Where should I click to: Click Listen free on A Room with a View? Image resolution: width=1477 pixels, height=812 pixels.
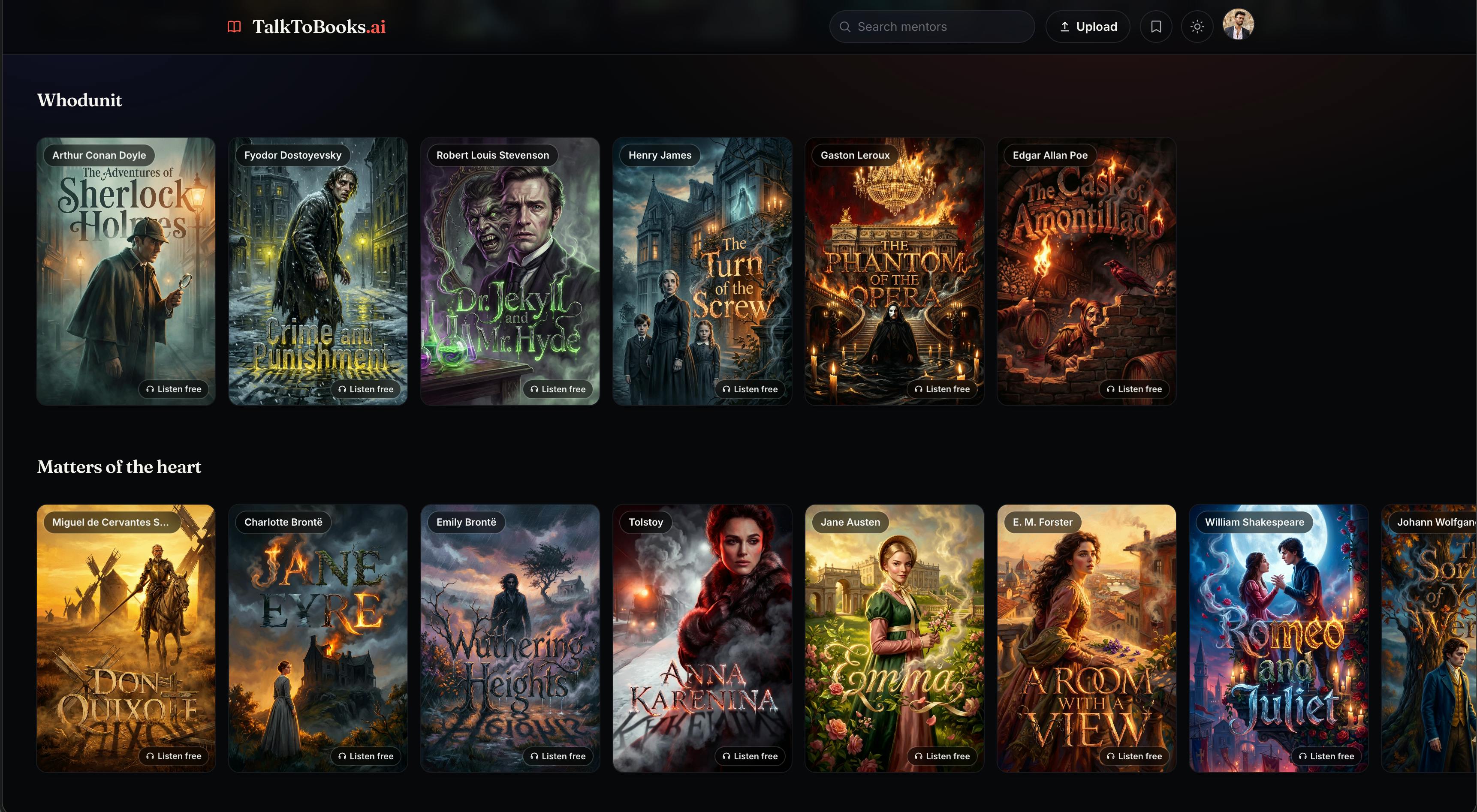1134,756
